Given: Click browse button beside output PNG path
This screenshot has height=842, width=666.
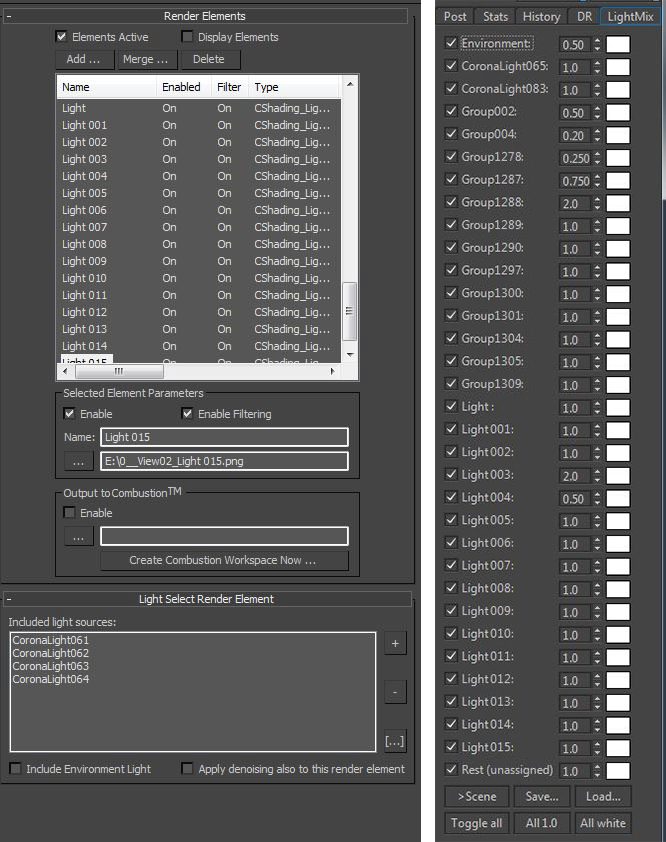Looking at the screenshot, I should point(78,461).
